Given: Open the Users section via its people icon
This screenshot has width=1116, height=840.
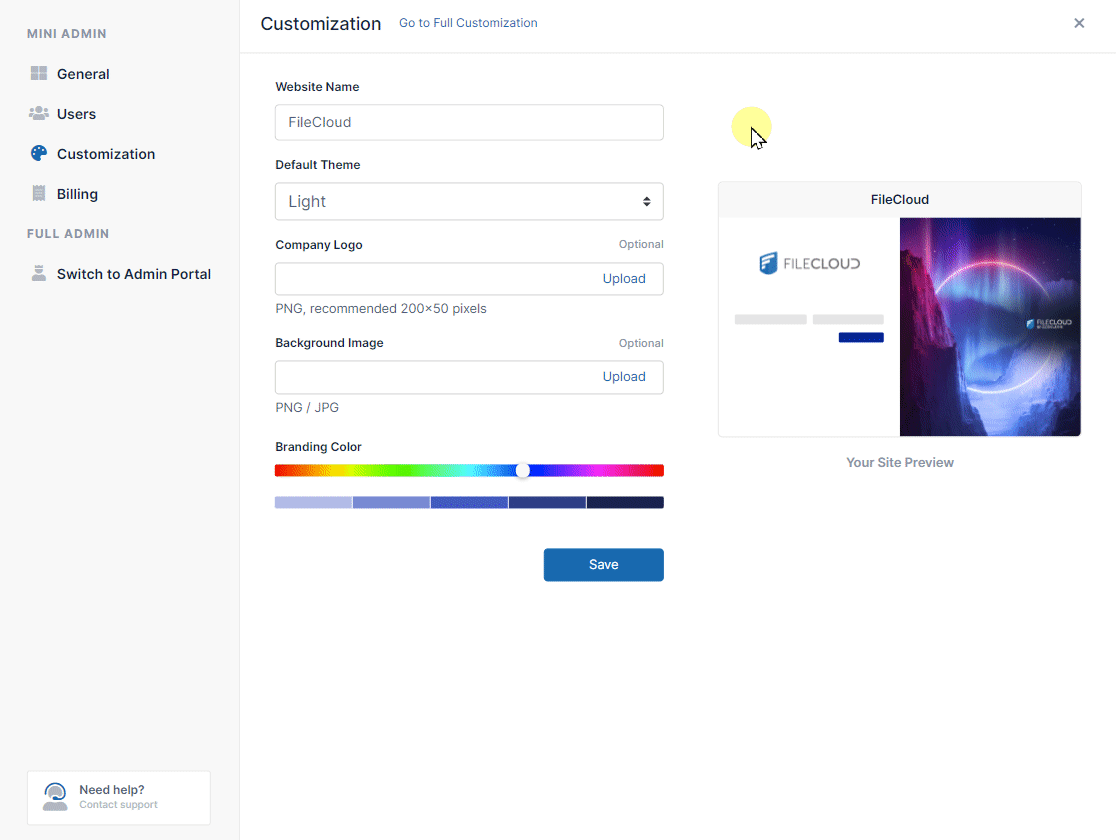Looking at the screenshot, I should [40, 113].
